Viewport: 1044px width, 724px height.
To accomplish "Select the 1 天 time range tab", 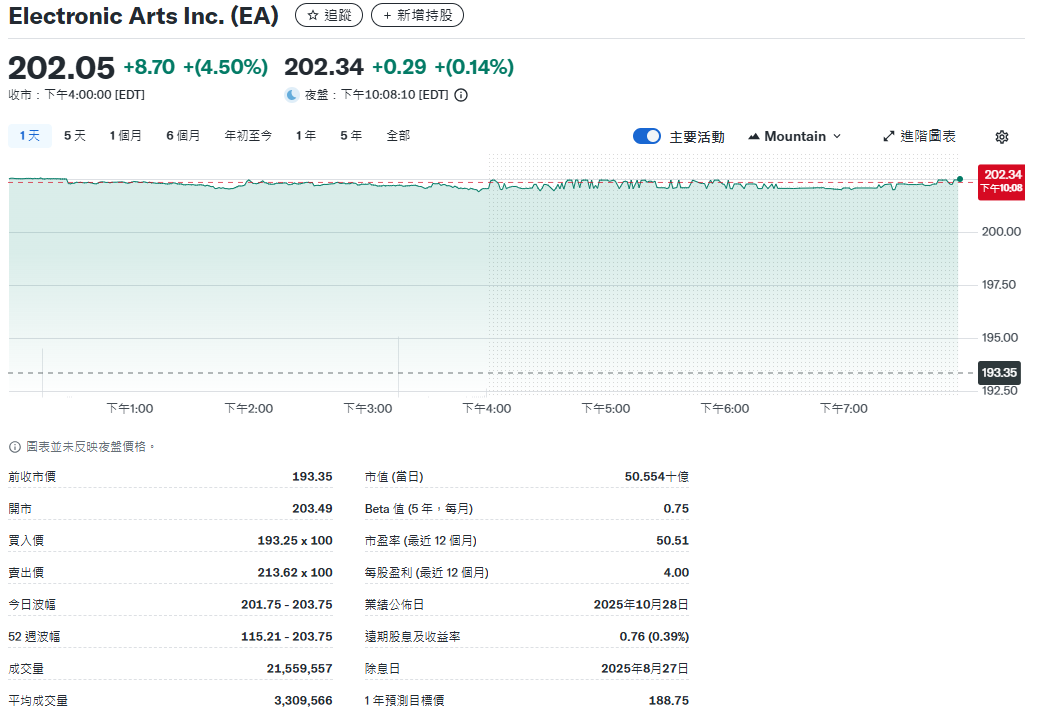I will 30,136.
